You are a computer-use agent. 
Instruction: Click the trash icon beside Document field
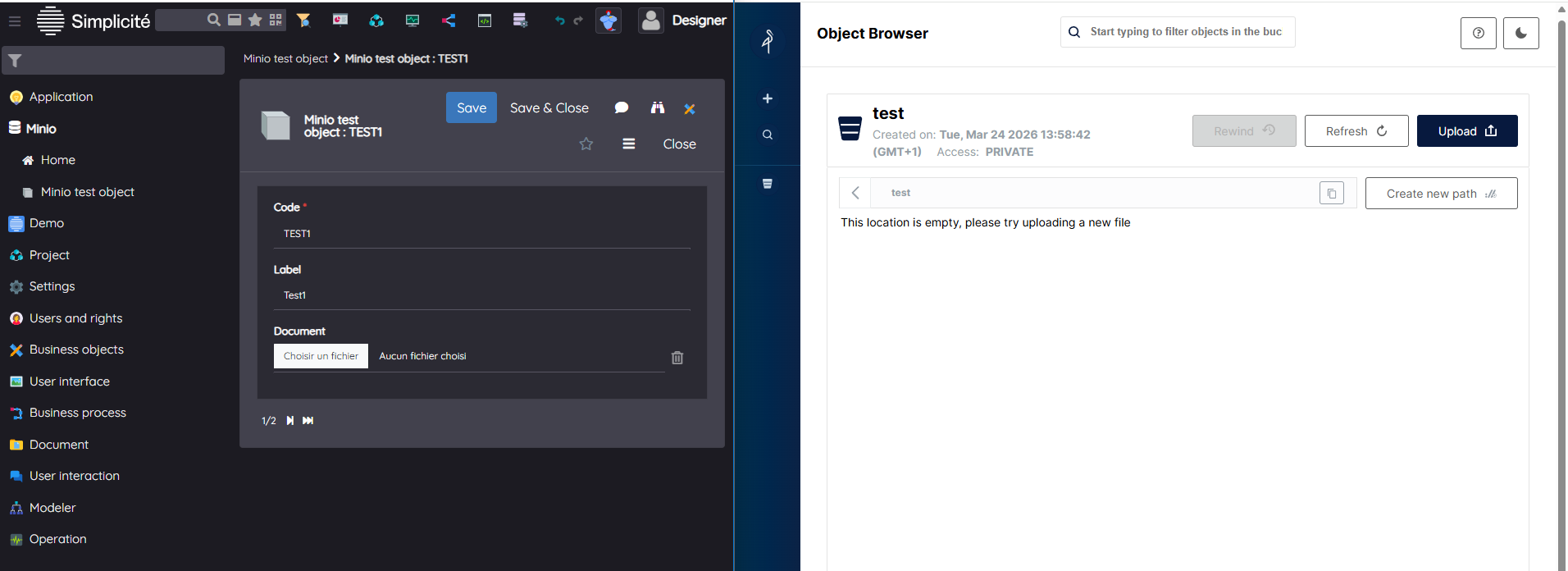(x=677, y=358)
